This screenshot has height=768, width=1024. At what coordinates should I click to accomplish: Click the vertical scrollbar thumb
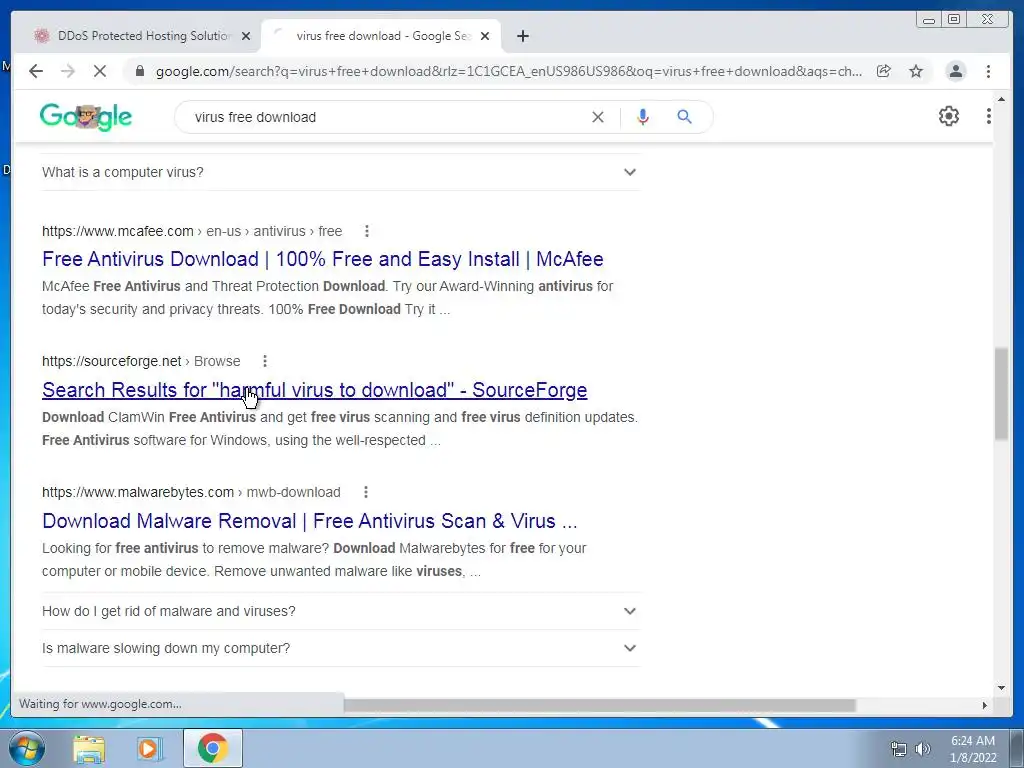[x=1001, y=394]
